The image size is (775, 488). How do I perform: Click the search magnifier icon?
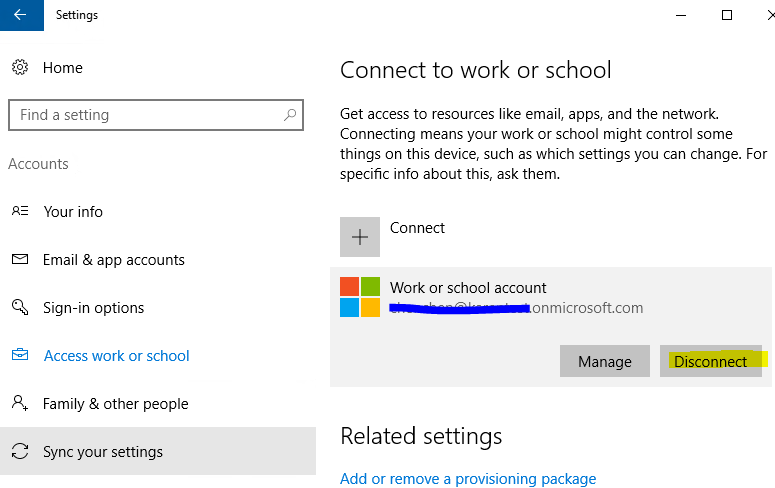[290, 115]
